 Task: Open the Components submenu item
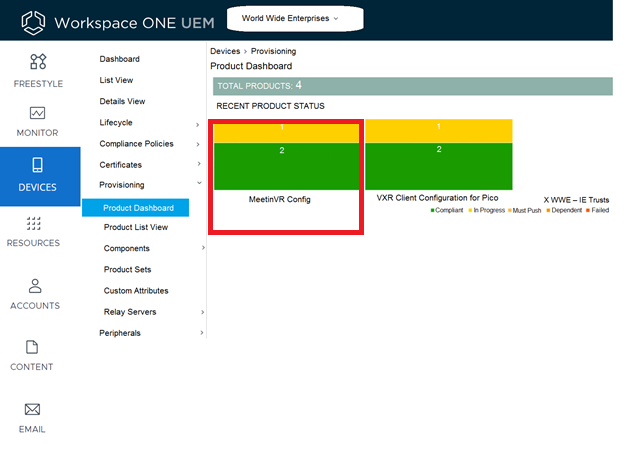tap(126, 248)
